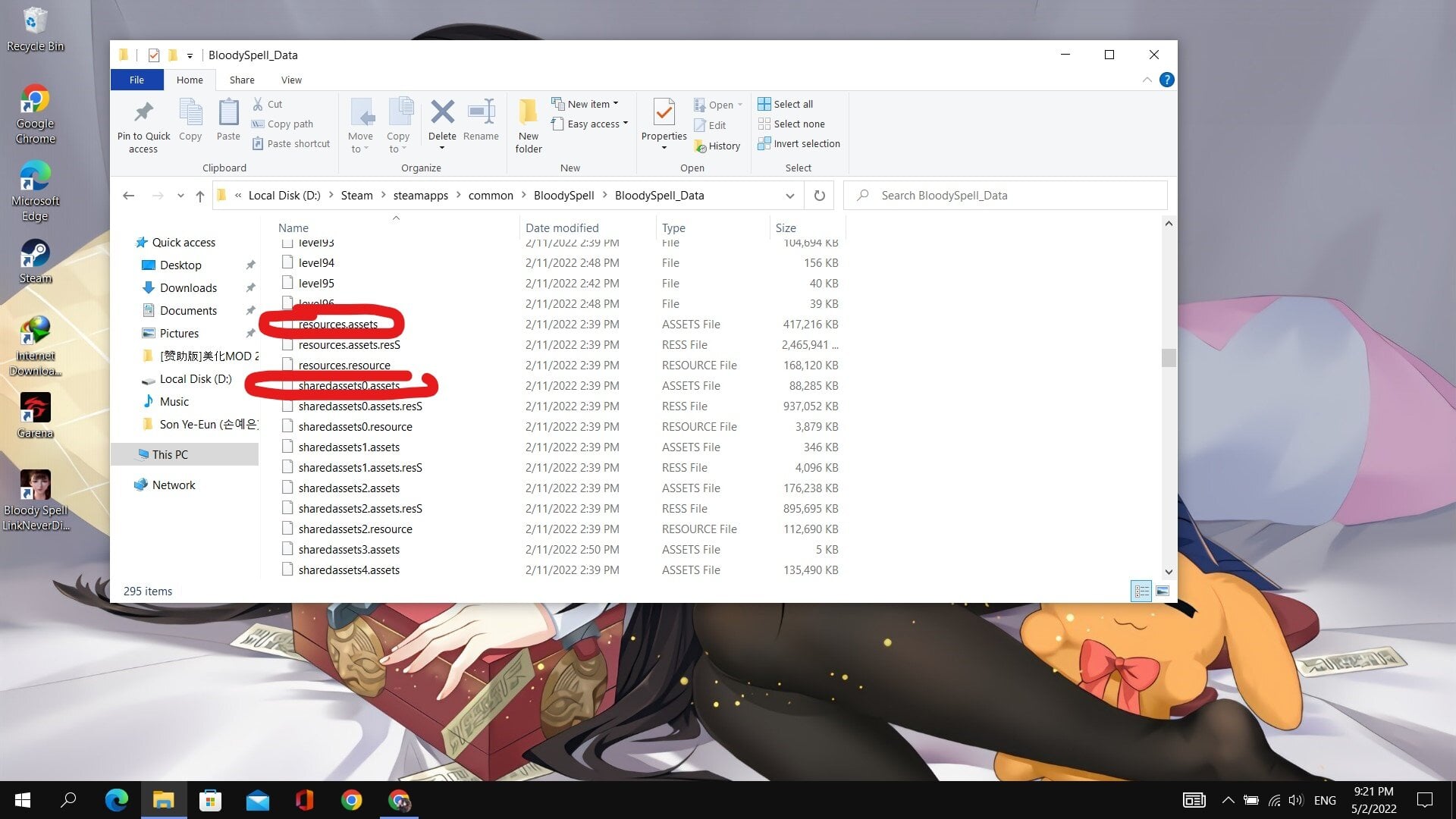Collapse the ribbon with chevron
1456x819 pixels.
(x=1147, y=80)
